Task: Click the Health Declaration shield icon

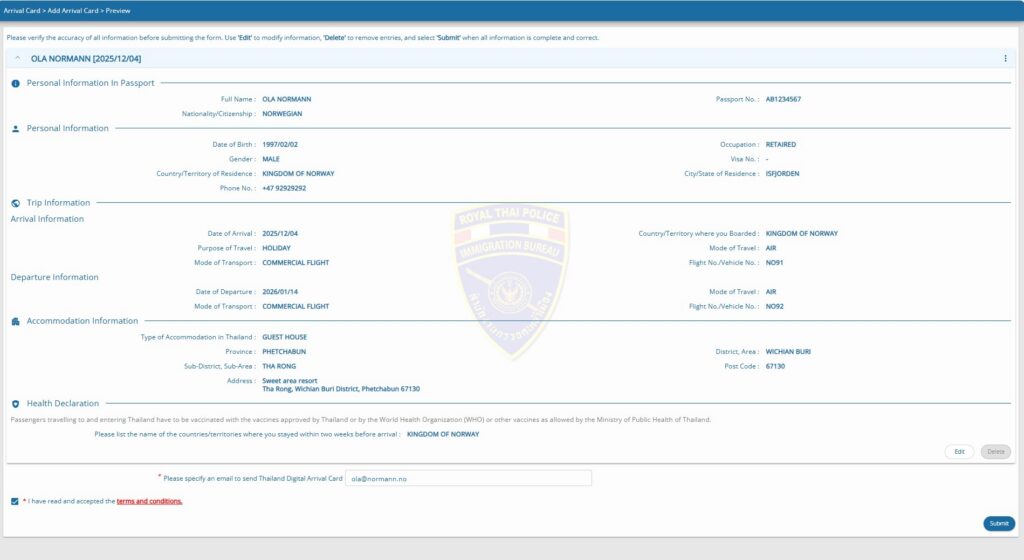Action: click(x=15, y=404)
